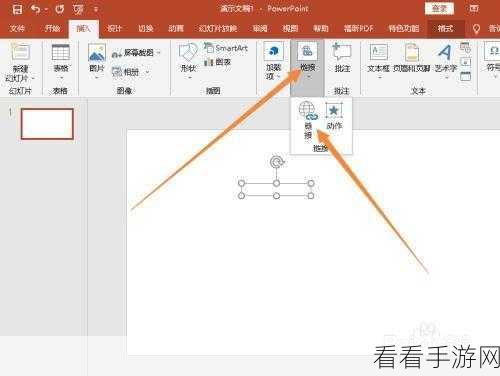Click the rotate handle above text box
The height and width of the screenshot is (376, 500).
(x=276, y=162)
